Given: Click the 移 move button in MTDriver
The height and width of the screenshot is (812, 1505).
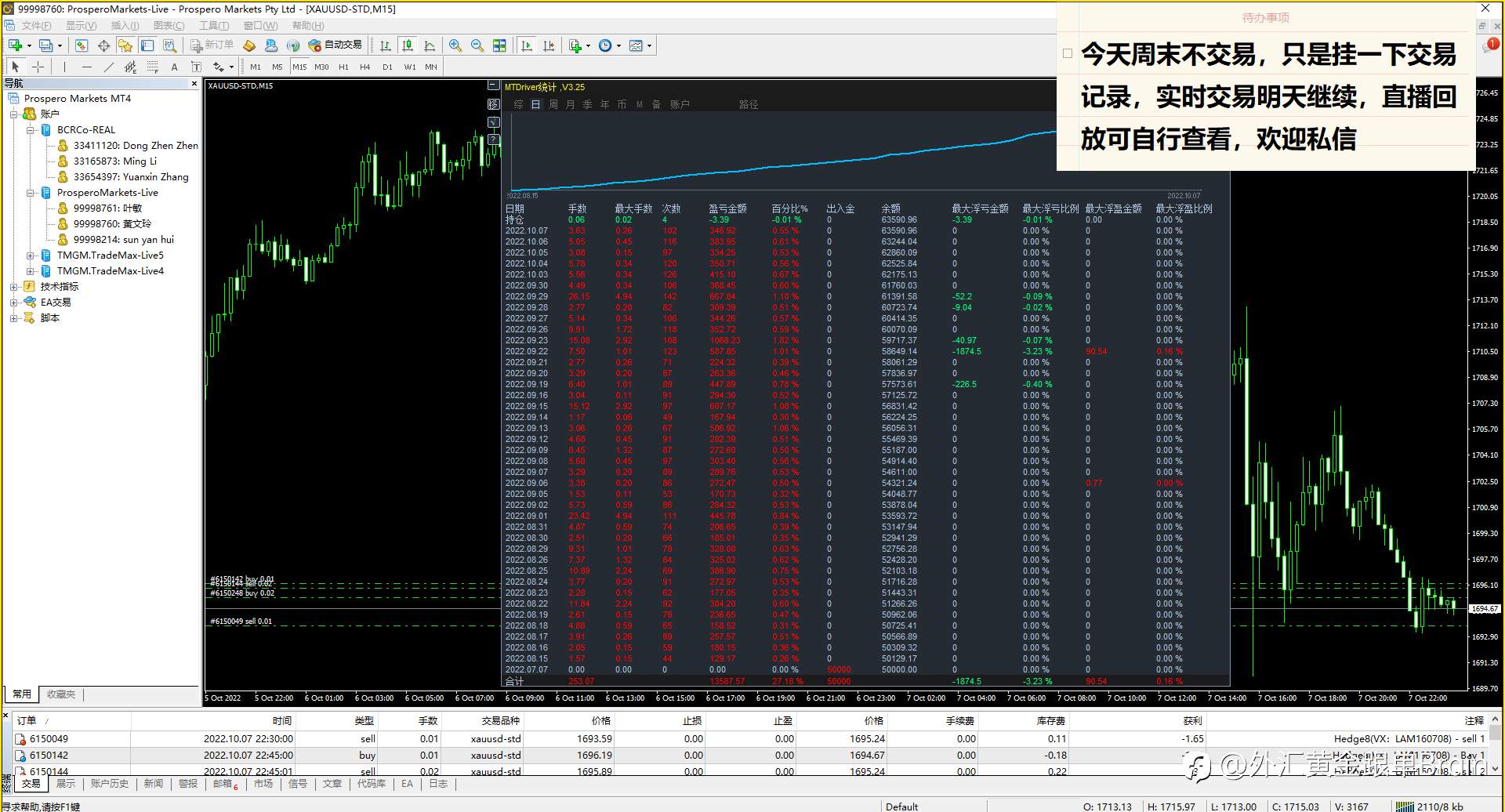Looking at the screenshot, I should (493, 103).
